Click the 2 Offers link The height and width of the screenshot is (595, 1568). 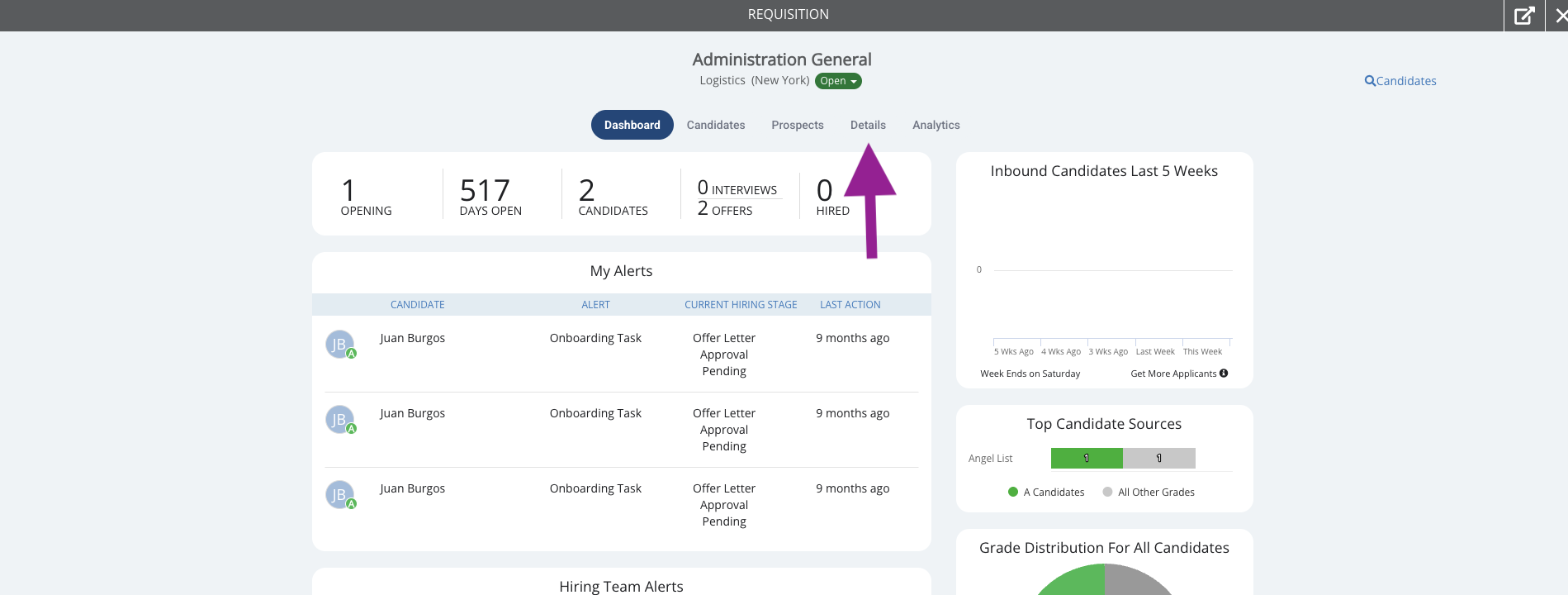click(725, 210)
